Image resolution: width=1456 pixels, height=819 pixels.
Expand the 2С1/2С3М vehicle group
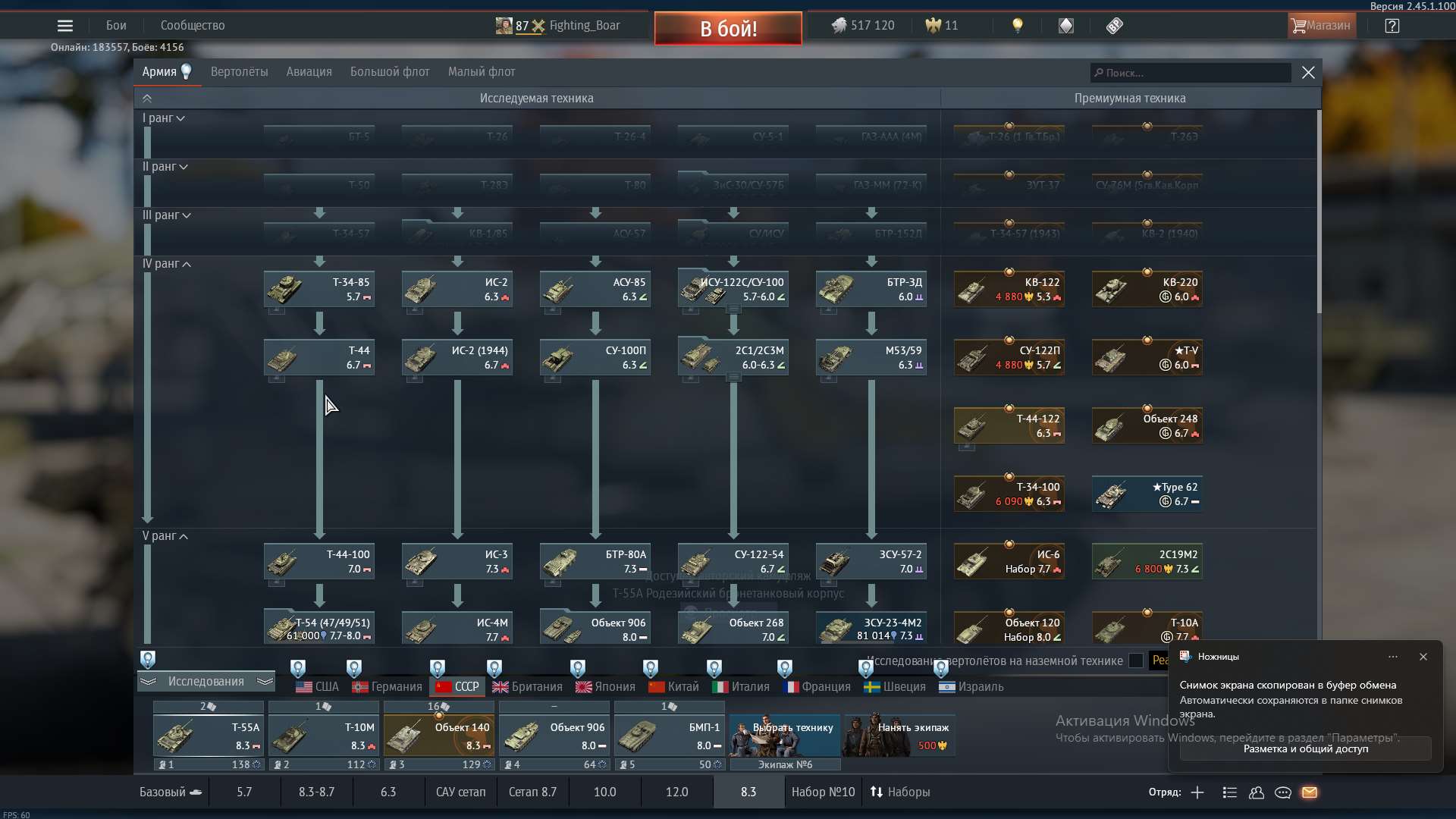pos(733,377)
